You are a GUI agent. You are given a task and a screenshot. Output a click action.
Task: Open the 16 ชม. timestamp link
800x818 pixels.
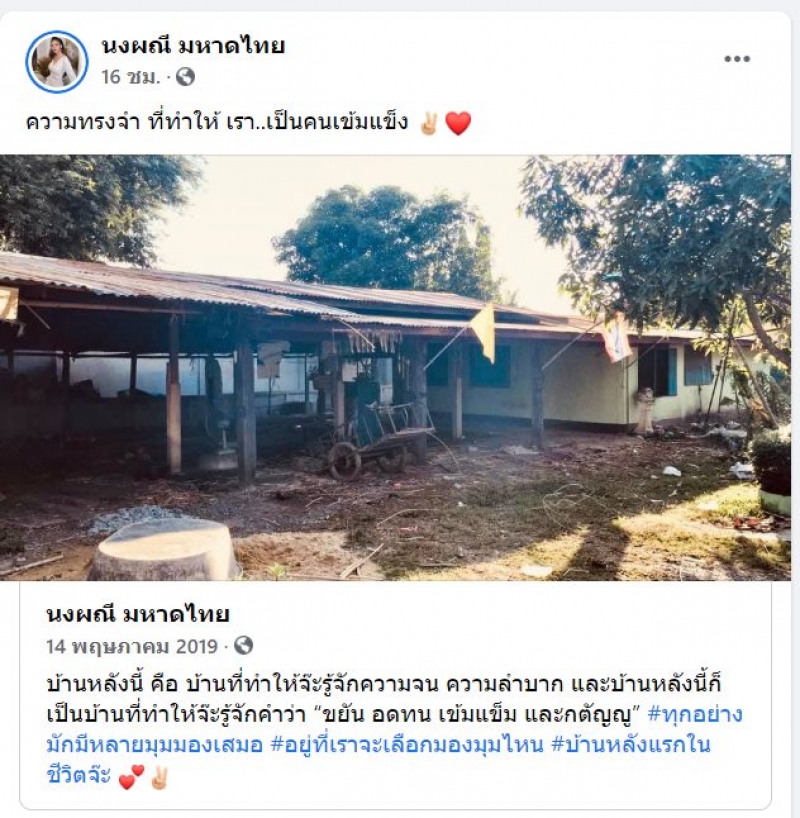[130, 77]
